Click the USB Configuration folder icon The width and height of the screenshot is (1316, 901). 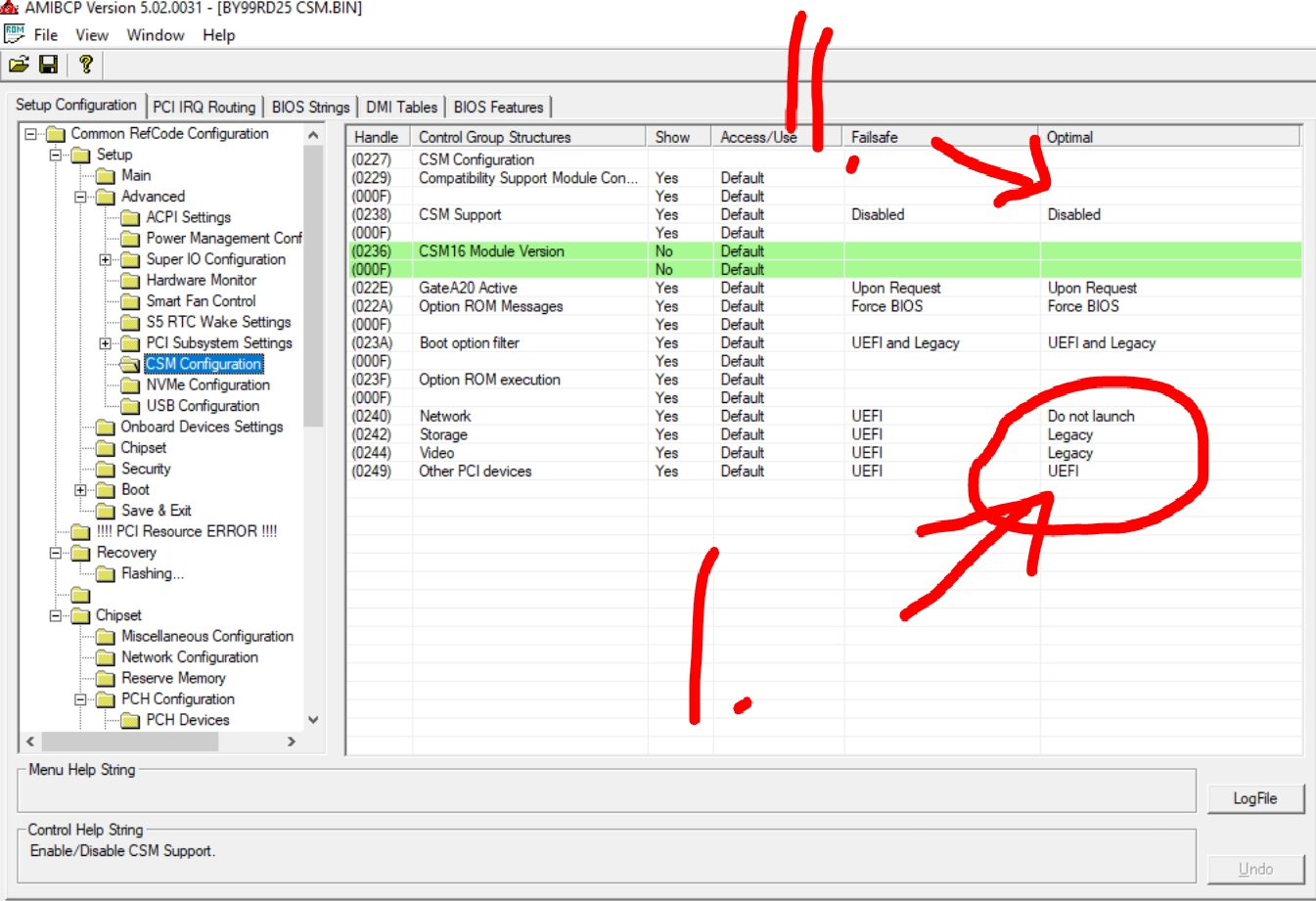(x=130, y=406)
